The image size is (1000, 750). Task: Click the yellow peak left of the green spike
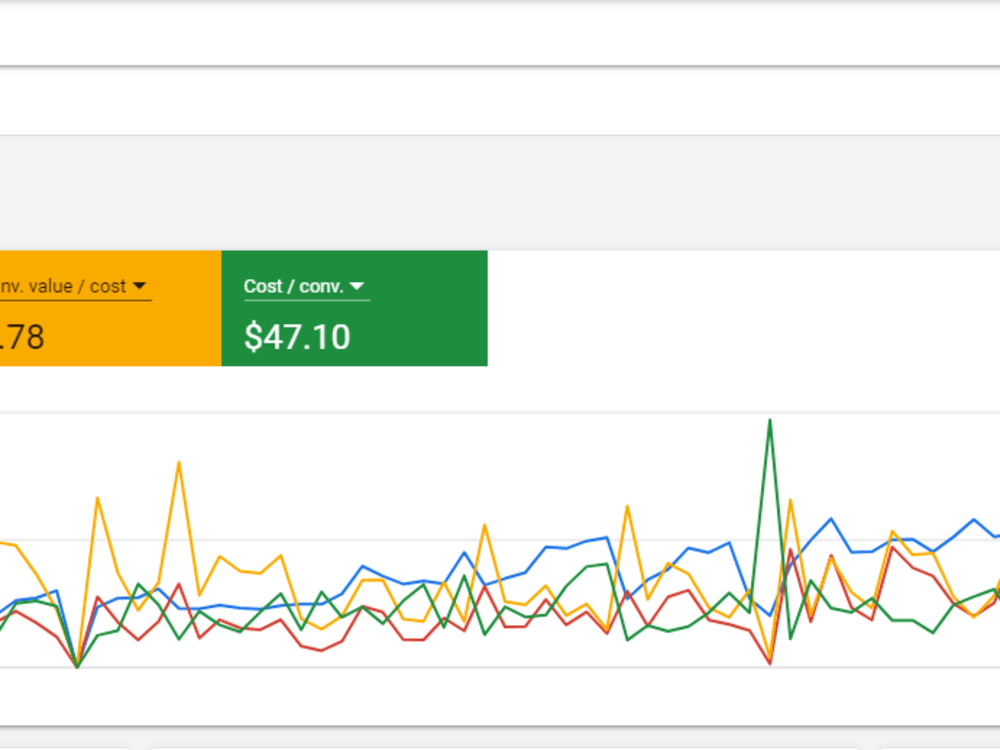[x=628, y=506]
